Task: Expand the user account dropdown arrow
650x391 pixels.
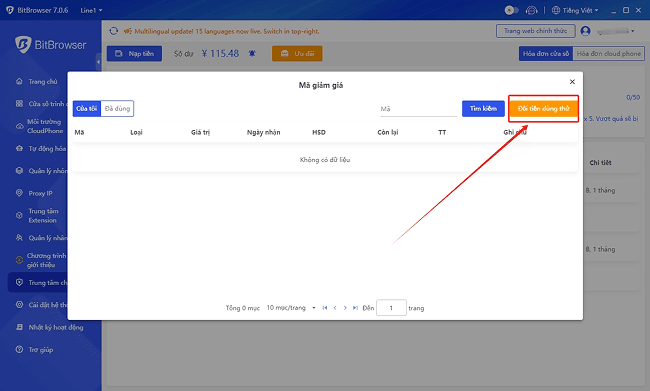Action: tap(633, 31)
